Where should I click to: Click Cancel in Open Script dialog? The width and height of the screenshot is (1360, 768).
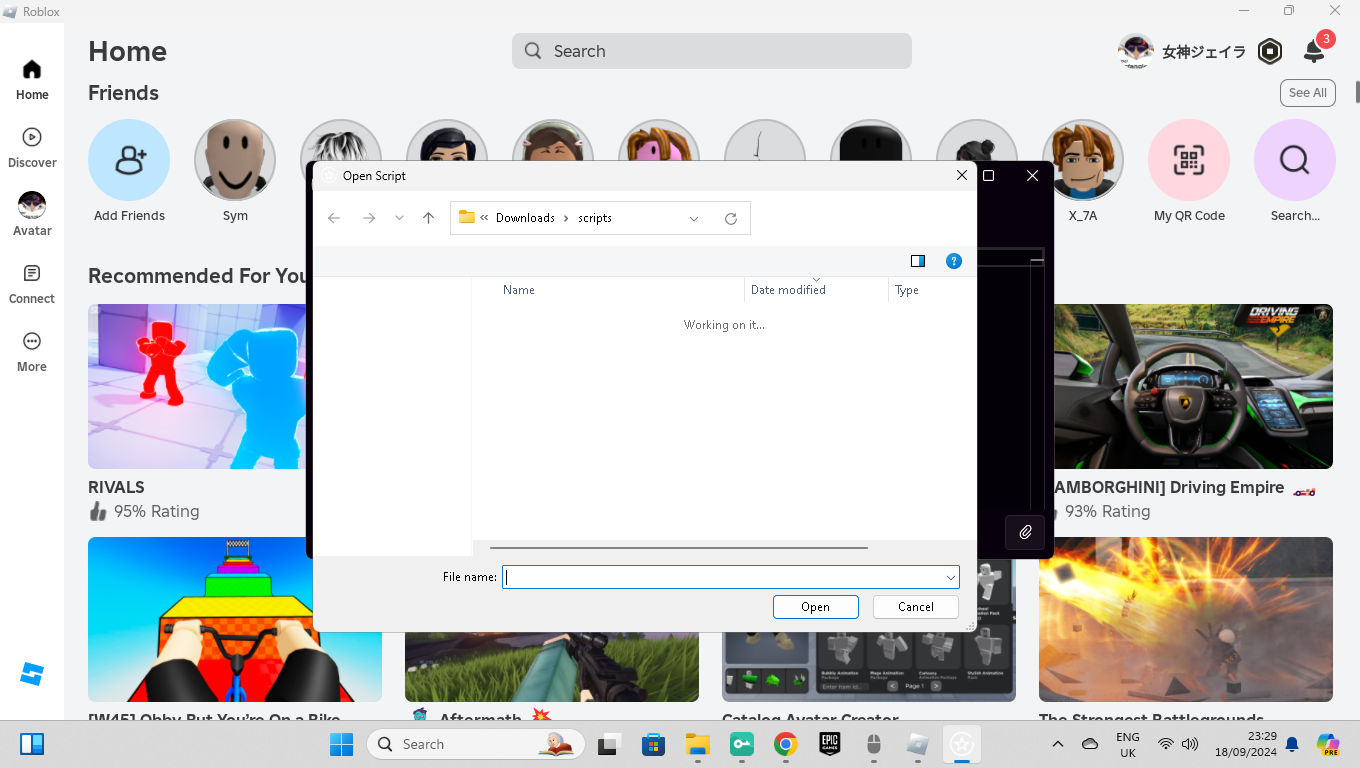point(916,607)
